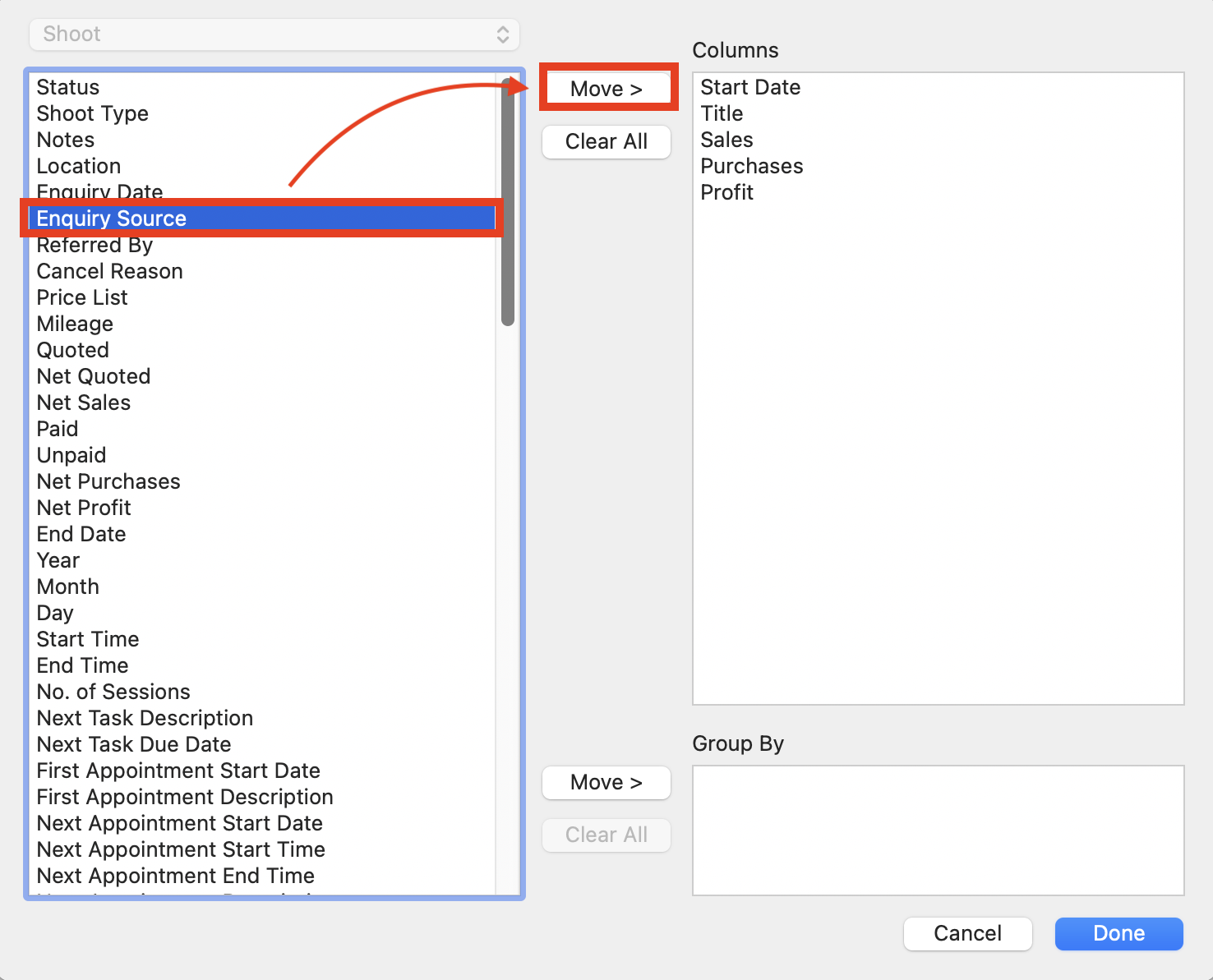Click Move beside the Group By section
The width and height of the screenshot is (1213, 980).
click(606, 782)
